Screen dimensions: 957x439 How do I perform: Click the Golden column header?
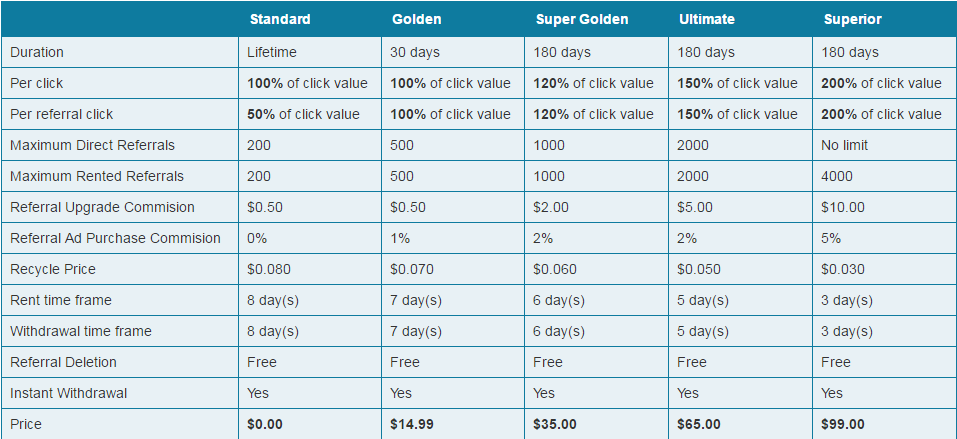[x=416, y=19]
